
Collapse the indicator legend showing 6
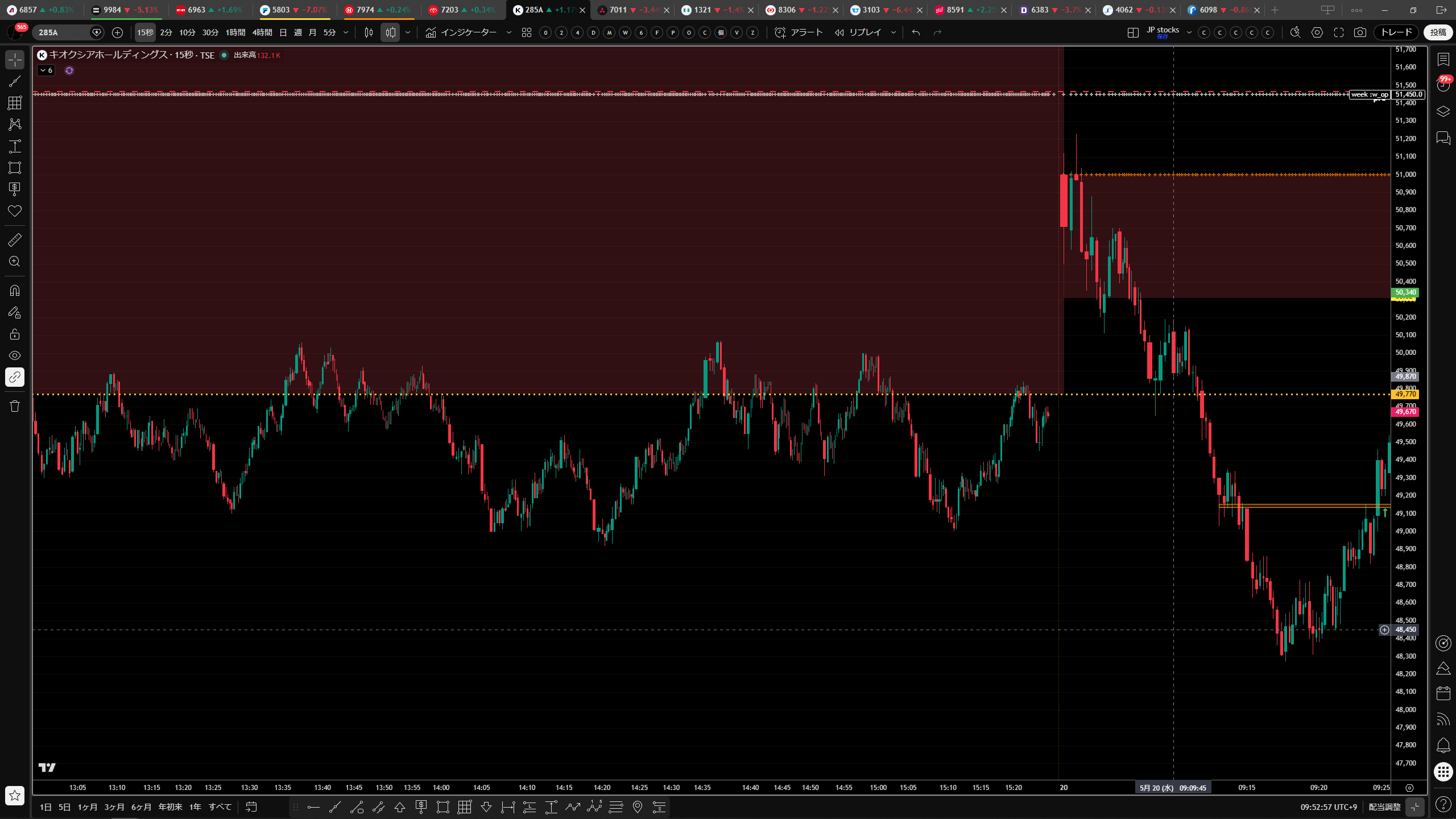[x=46, y=71]
